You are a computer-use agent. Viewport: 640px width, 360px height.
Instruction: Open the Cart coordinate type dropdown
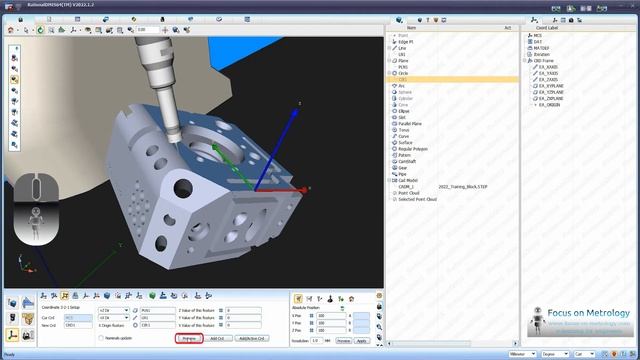[x=584, y=354]
